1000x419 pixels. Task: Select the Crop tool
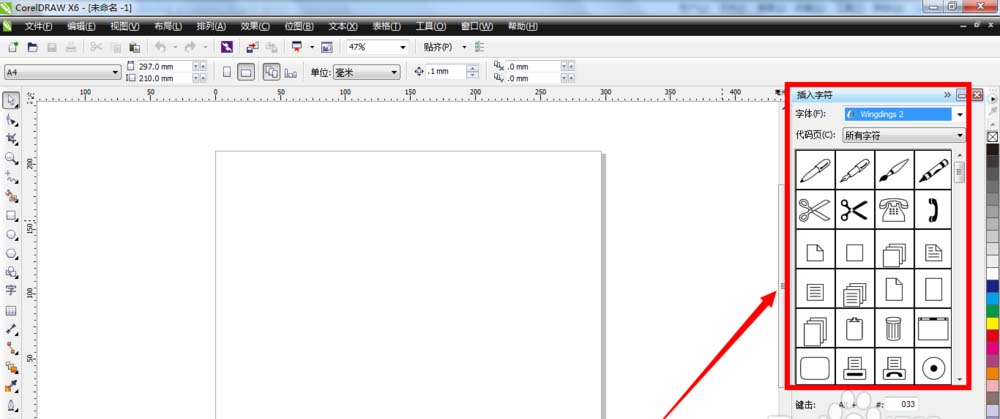[11, 139]
